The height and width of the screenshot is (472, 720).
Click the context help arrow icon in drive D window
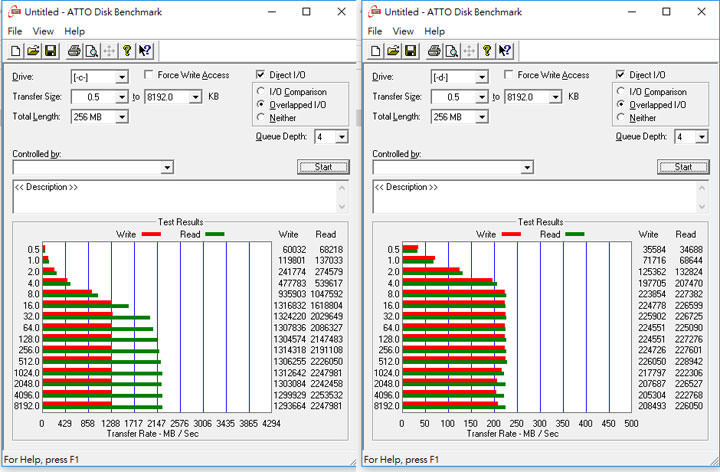(x=505, y=51)
